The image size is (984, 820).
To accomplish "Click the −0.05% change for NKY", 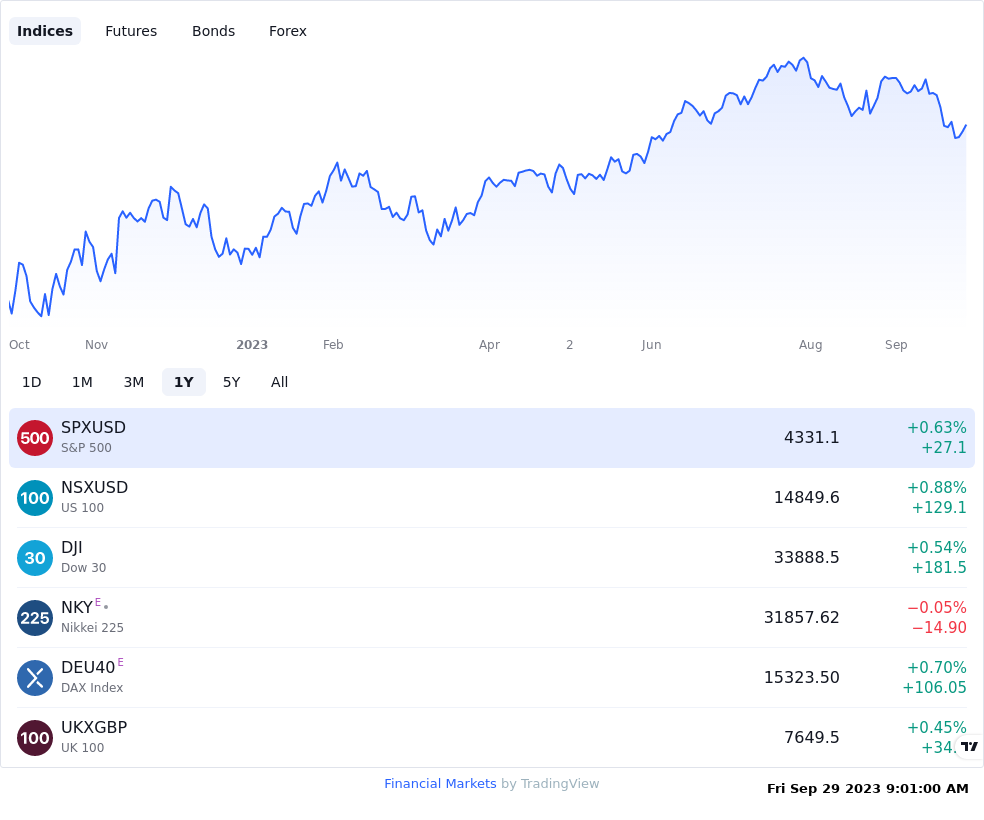I will tap(937, 607).
